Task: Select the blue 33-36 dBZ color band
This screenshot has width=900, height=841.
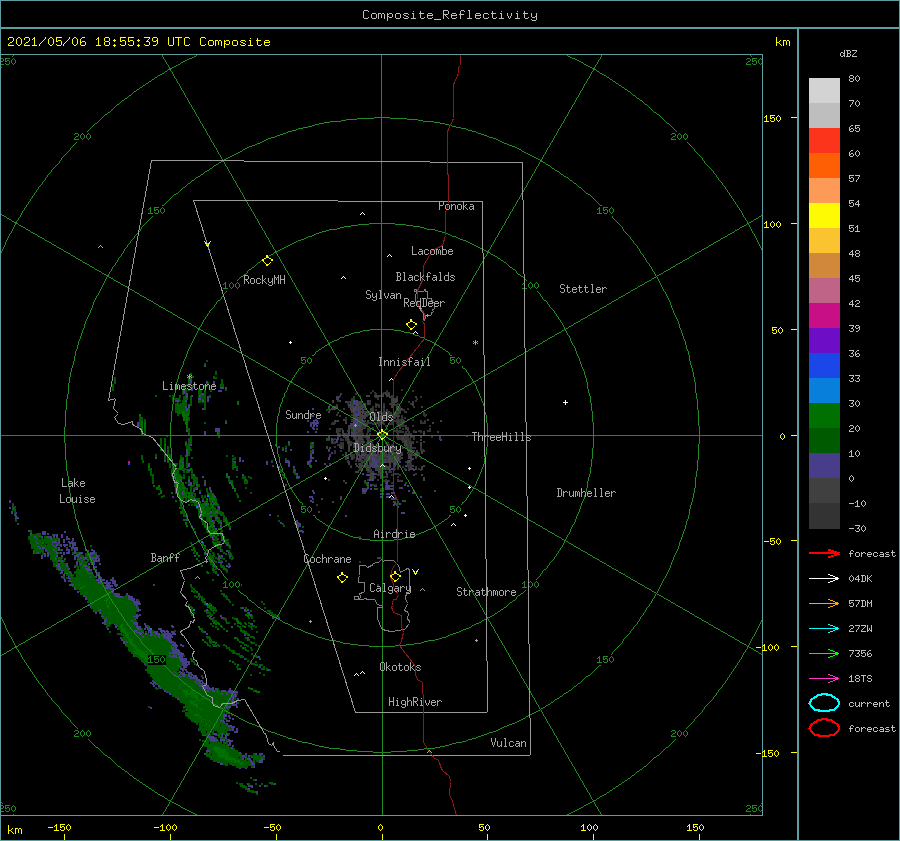Action: click(824, 365)
